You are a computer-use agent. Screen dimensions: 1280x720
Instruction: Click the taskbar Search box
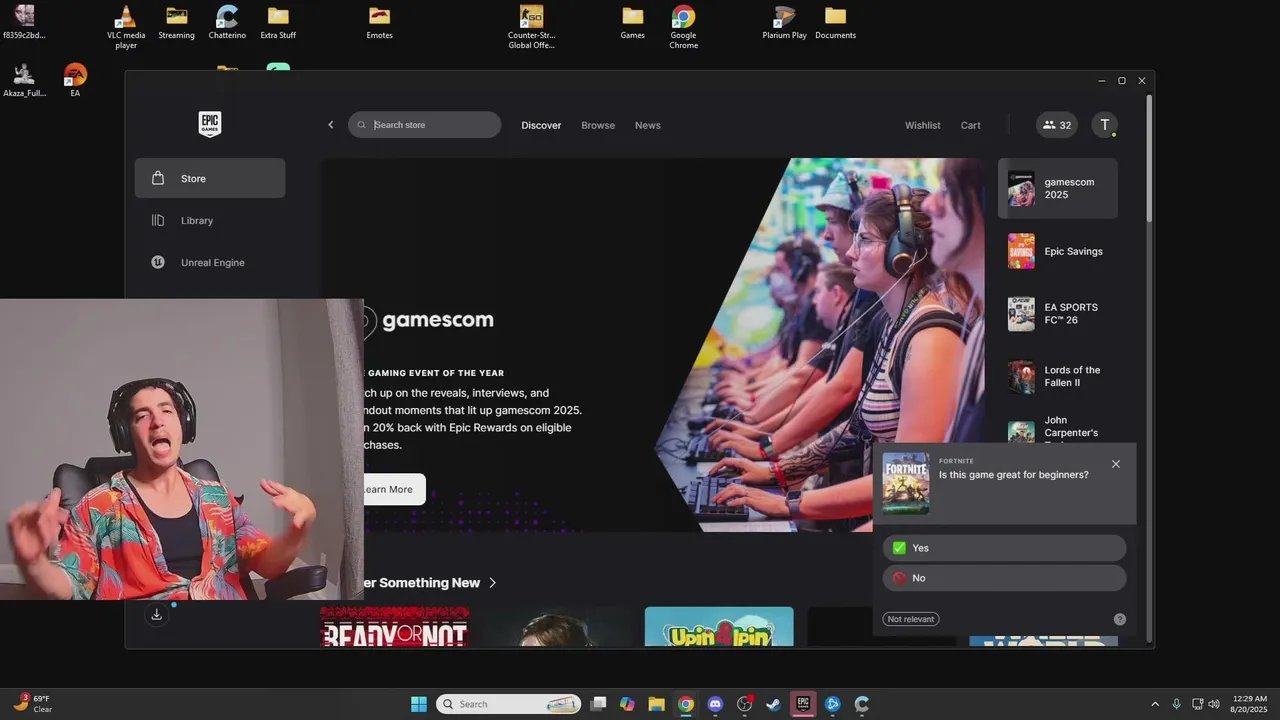click(x=509, y=704)
